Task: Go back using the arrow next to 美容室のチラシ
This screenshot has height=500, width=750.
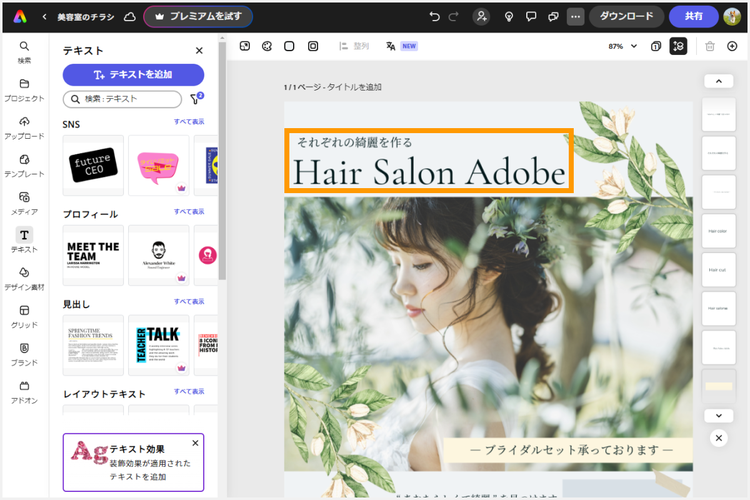Action: point(44,17)
